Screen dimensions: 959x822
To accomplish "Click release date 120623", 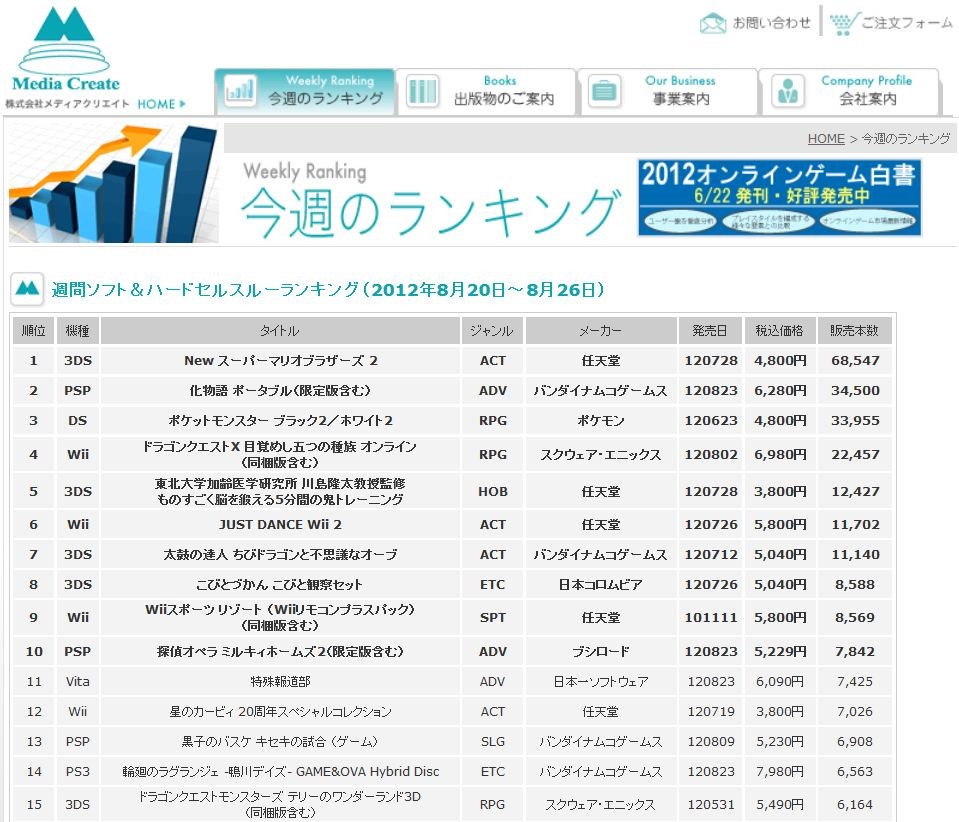I will [x=711, y=421].
